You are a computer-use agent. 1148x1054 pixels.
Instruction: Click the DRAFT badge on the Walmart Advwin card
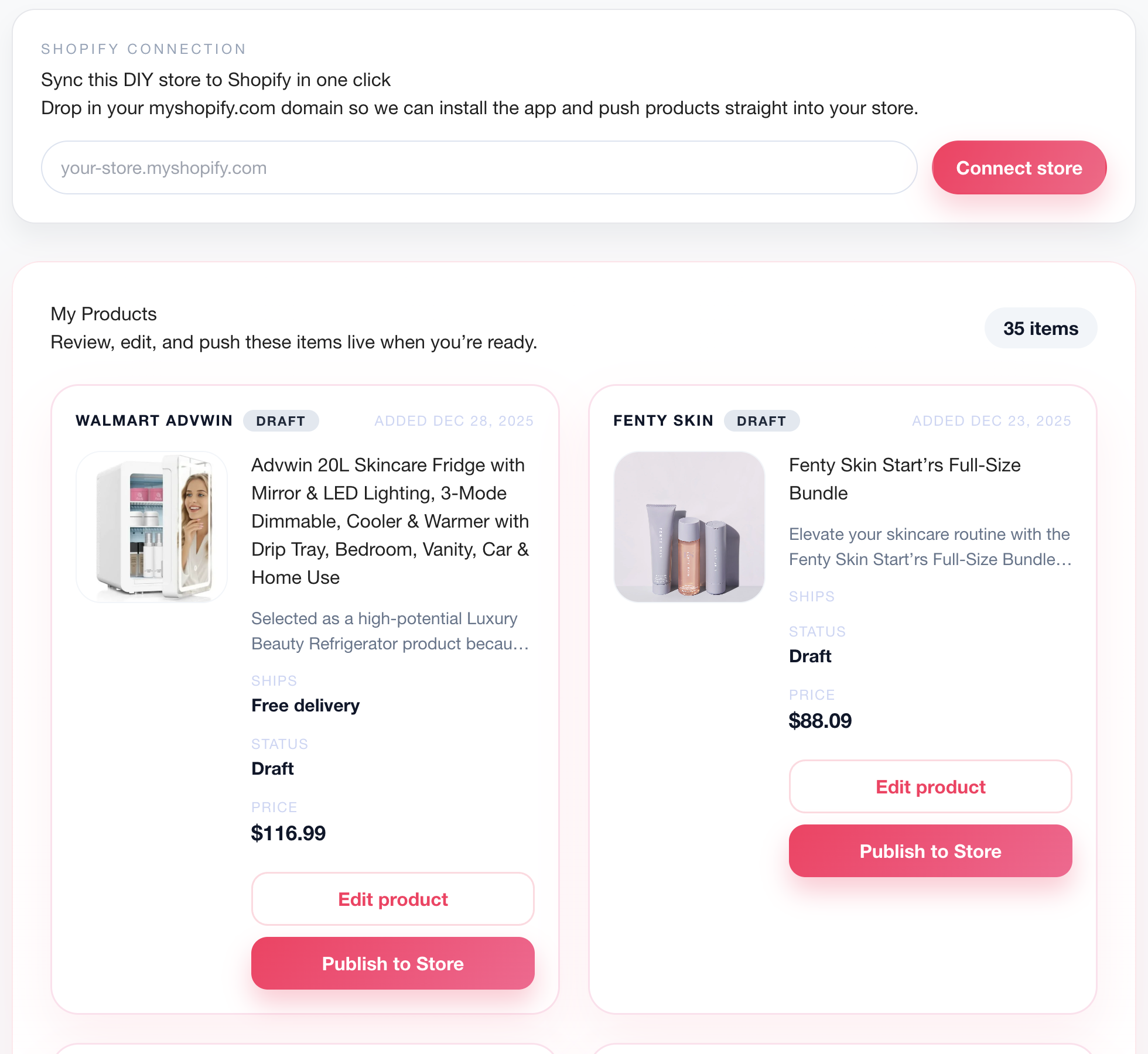click(x=281, y=420)
